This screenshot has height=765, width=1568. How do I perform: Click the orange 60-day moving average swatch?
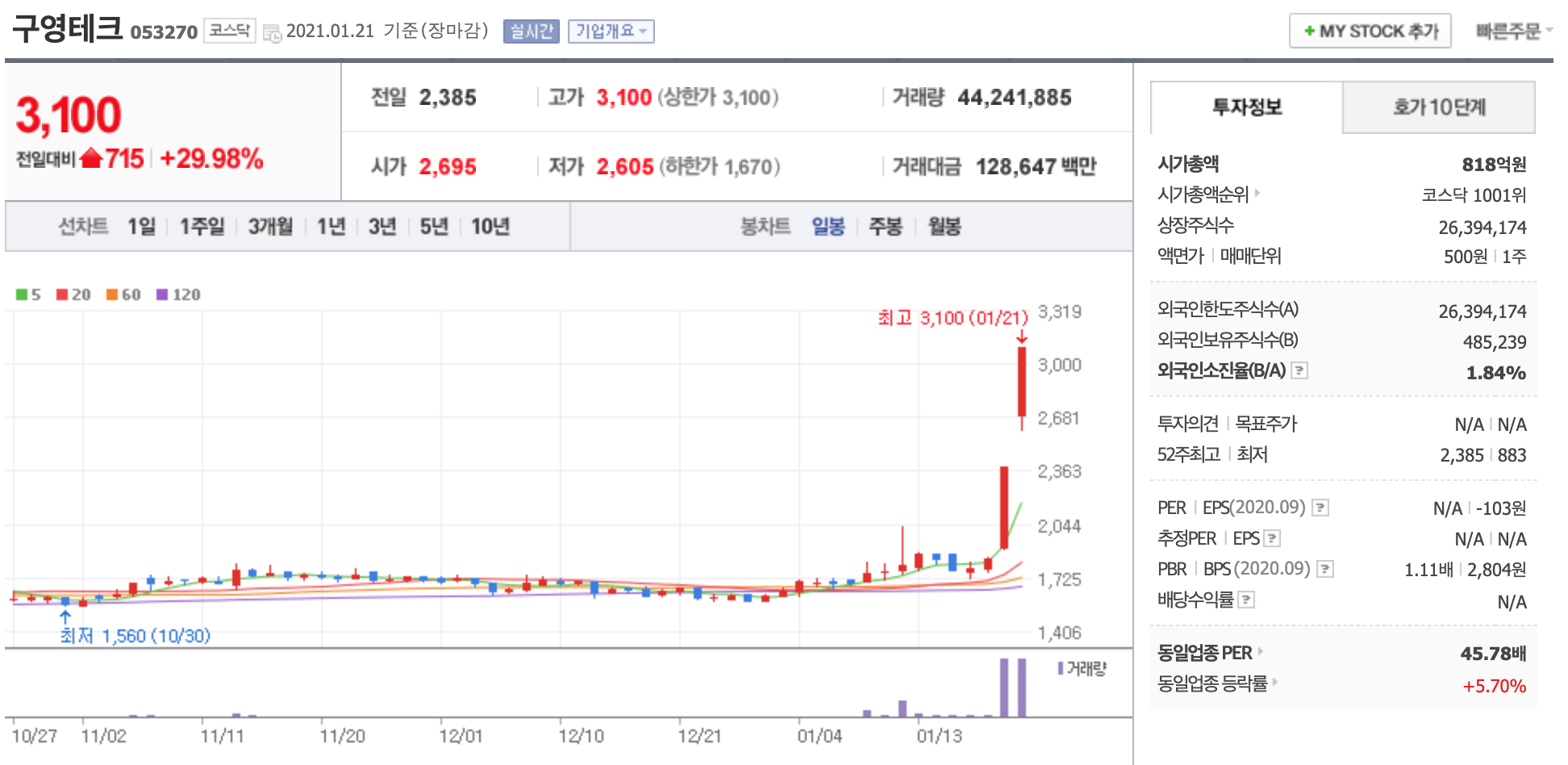112,295
